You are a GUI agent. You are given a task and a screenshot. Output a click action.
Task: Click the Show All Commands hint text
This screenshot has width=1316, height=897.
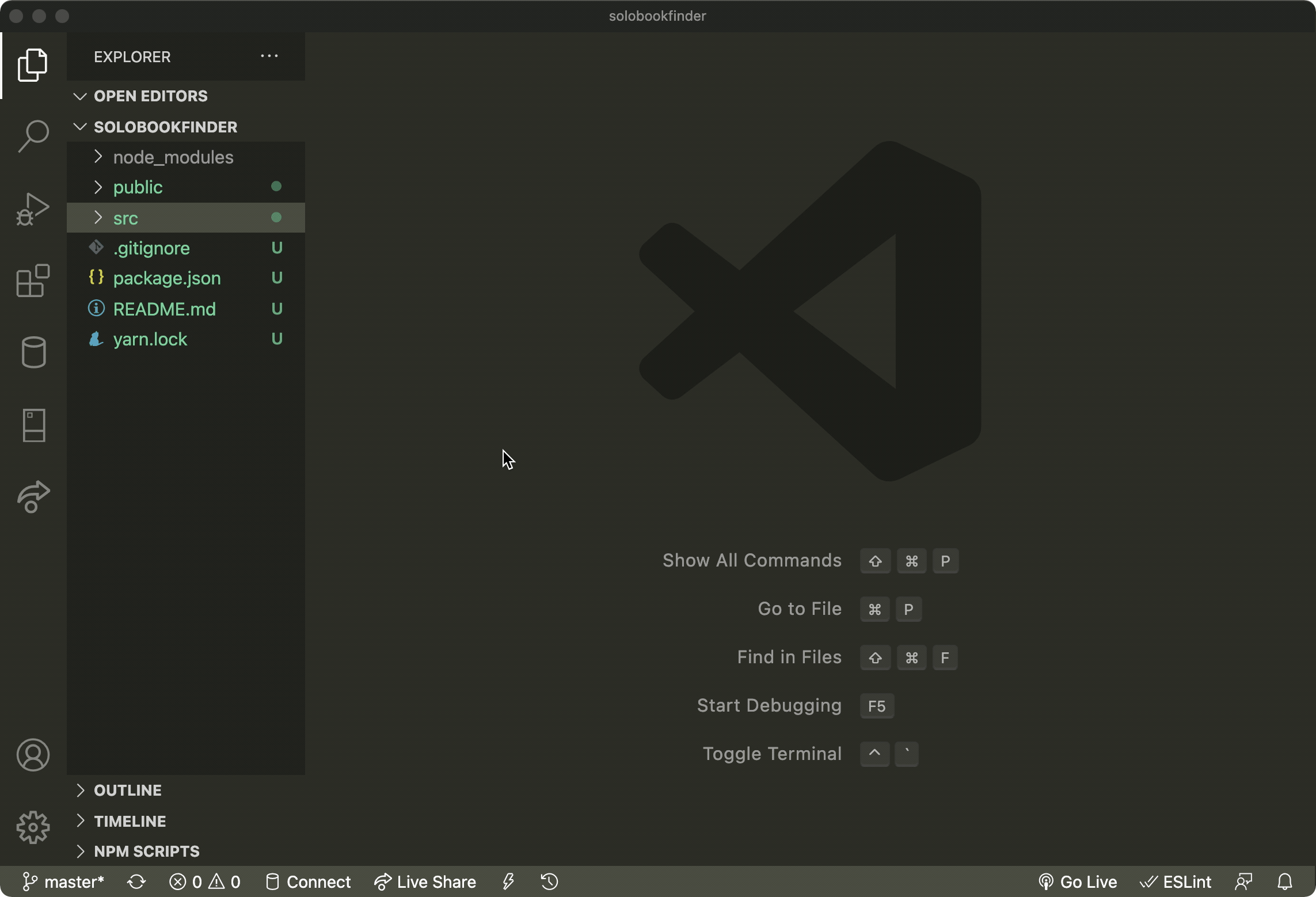pos(752,560)
